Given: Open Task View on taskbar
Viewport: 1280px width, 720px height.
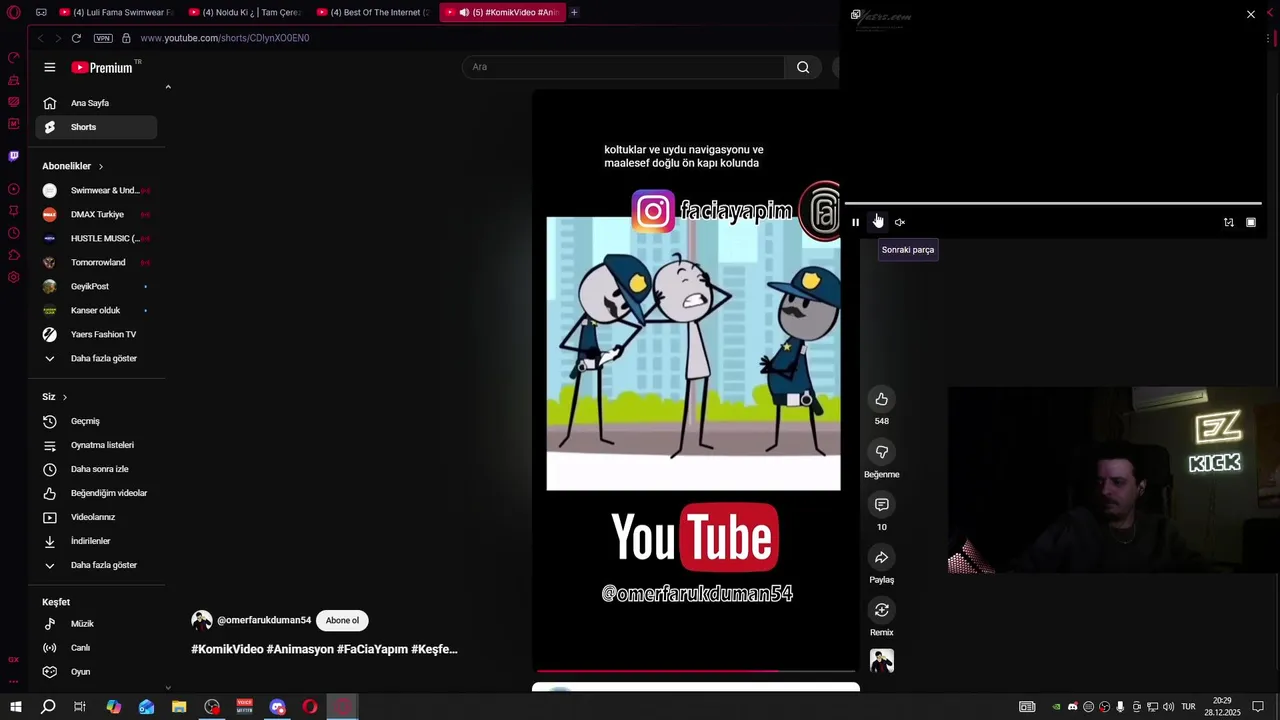Looking at the screenshot, I should (x=80, y=707).
